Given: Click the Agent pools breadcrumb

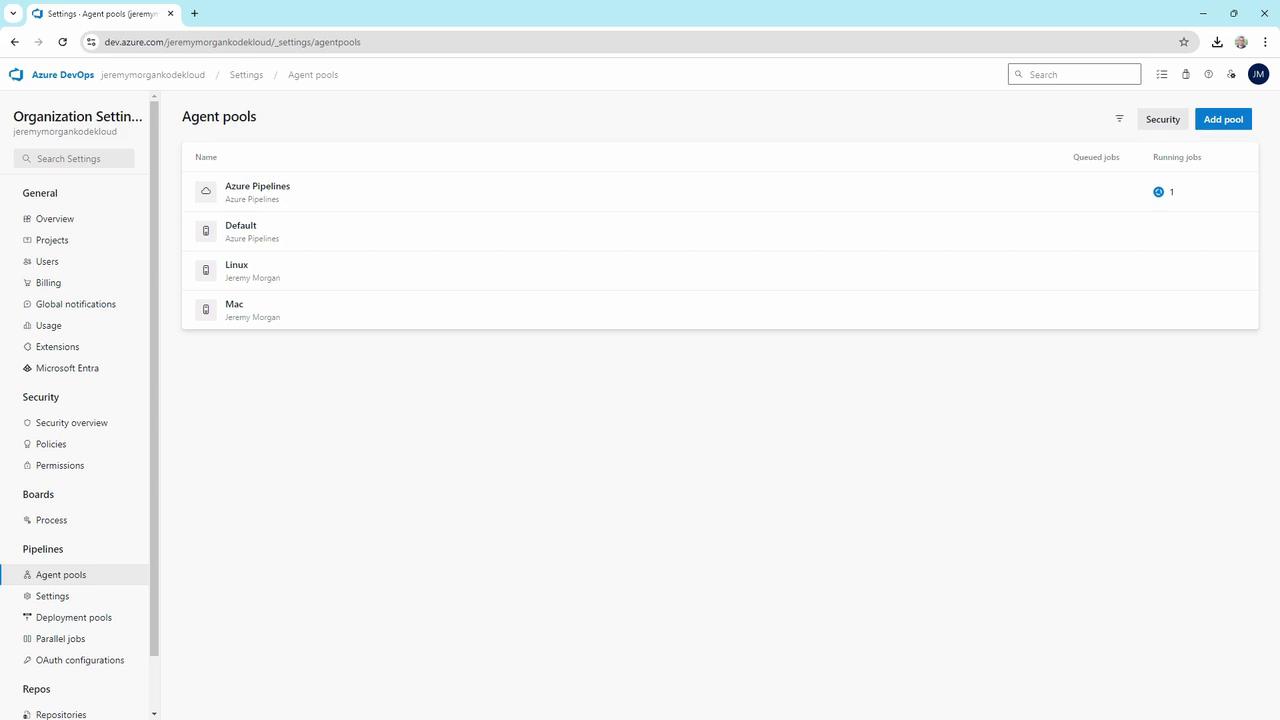Looking at the screenshot, I should coord(313,75).
